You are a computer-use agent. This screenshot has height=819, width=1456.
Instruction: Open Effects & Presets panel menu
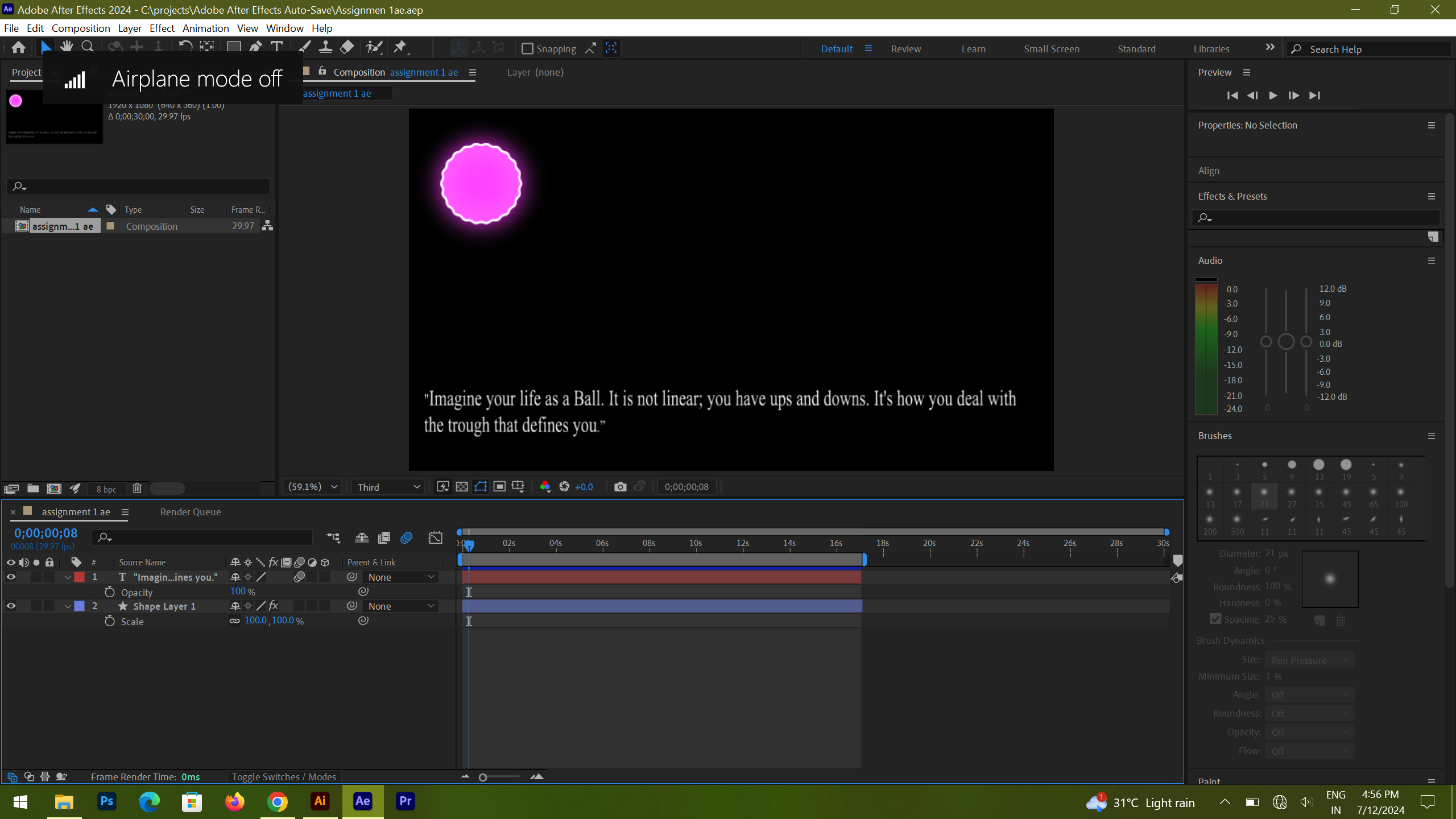point(1432,196)
